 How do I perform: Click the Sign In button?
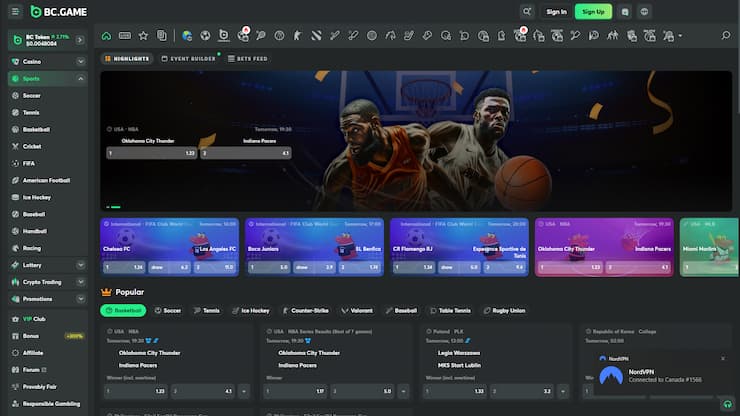(x=556, y=12)
